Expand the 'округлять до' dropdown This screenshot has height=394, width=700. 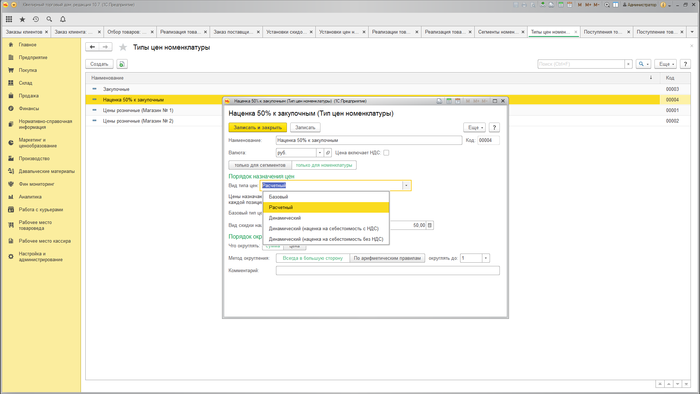(x=486, y=258)
